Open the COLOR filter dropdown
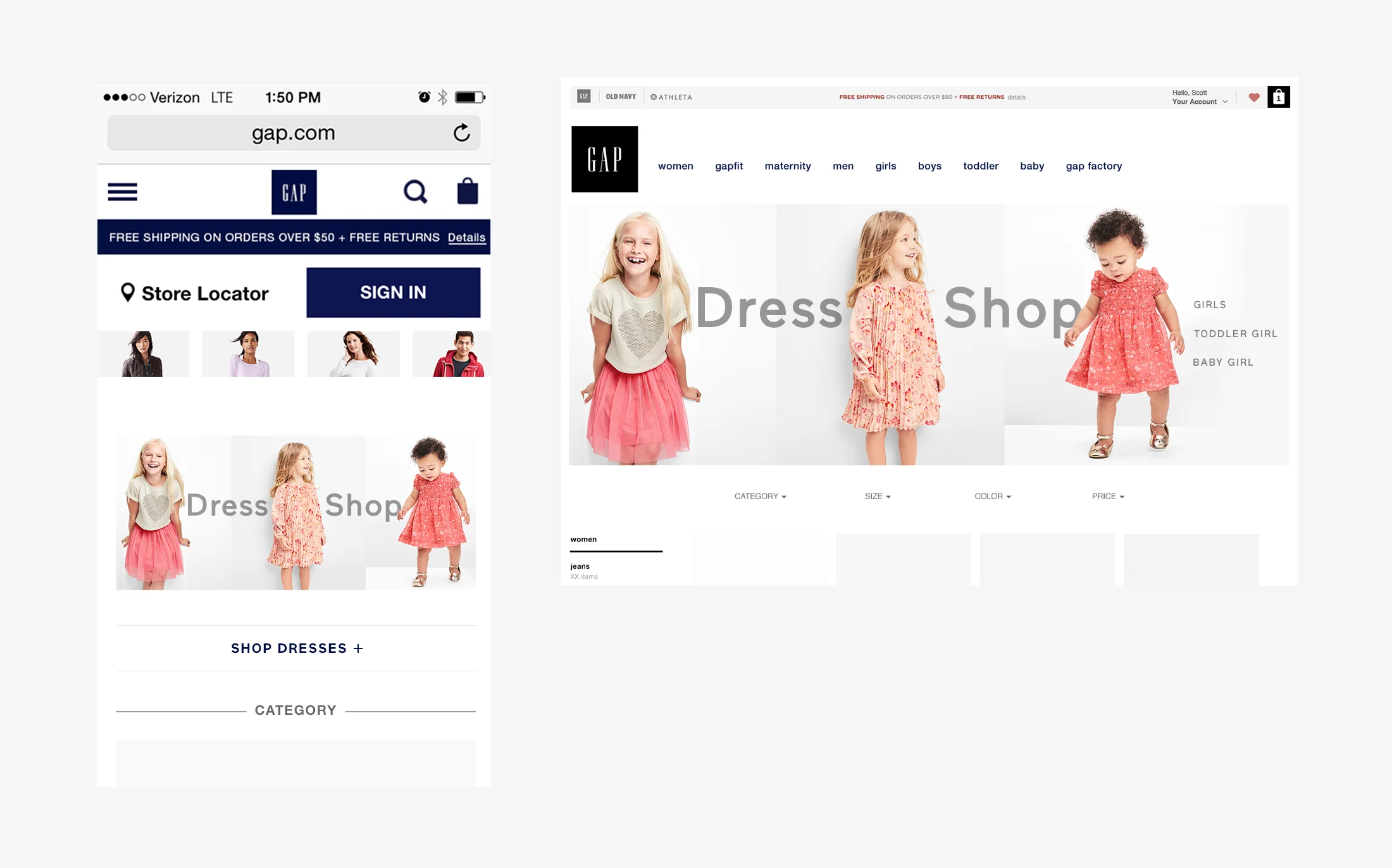The width and height of the screenshot is (1392, 868). coord(993,497)
